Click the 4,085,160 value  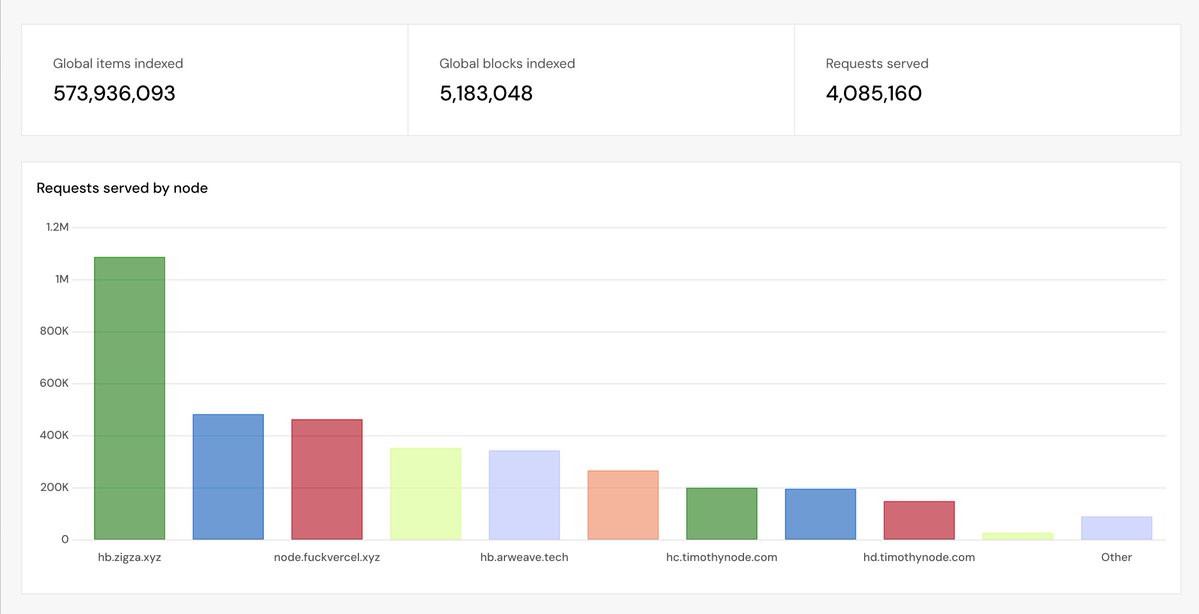coord(873,93)
